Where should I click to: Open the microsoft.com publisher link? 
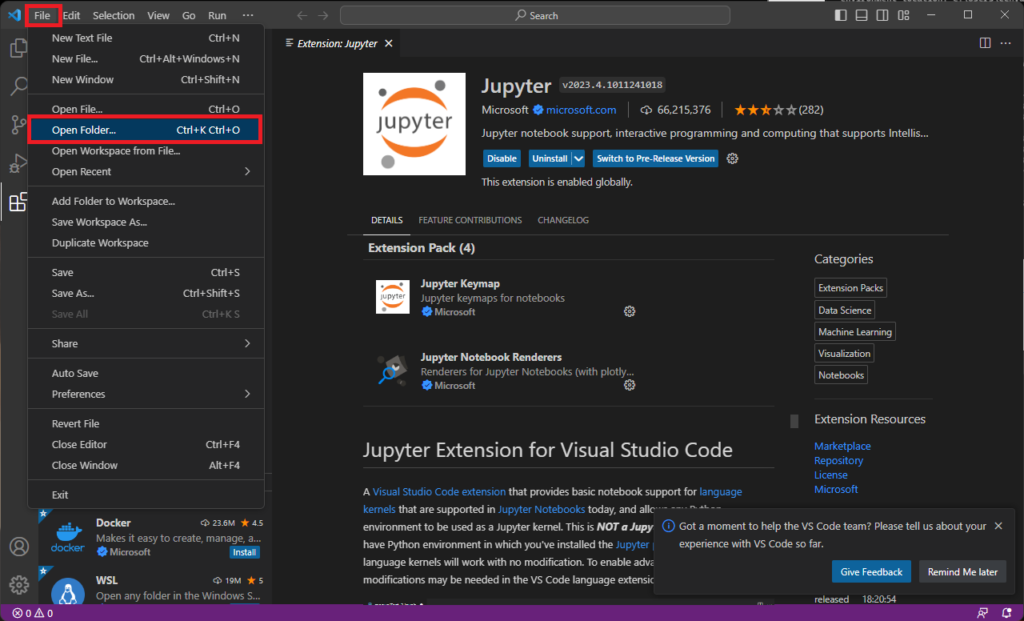coord(581,110)
